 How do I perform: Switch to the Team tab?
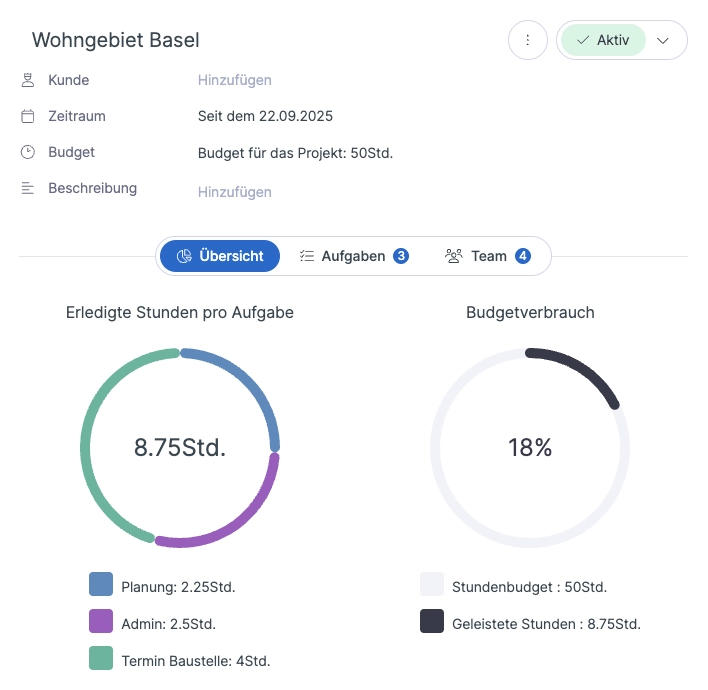point(488,256)
